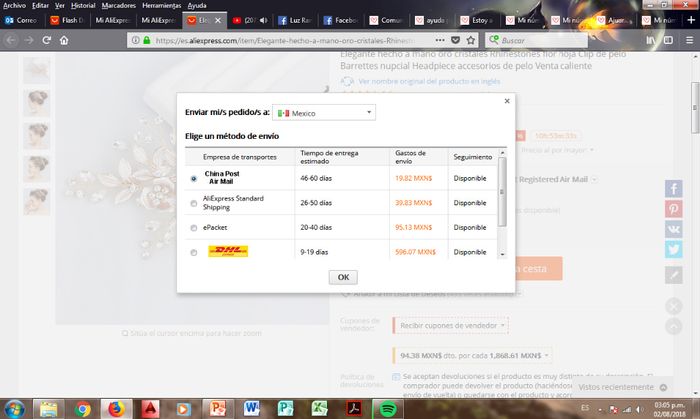Click the VK share icon
The image size is (700, 419).
674,229
